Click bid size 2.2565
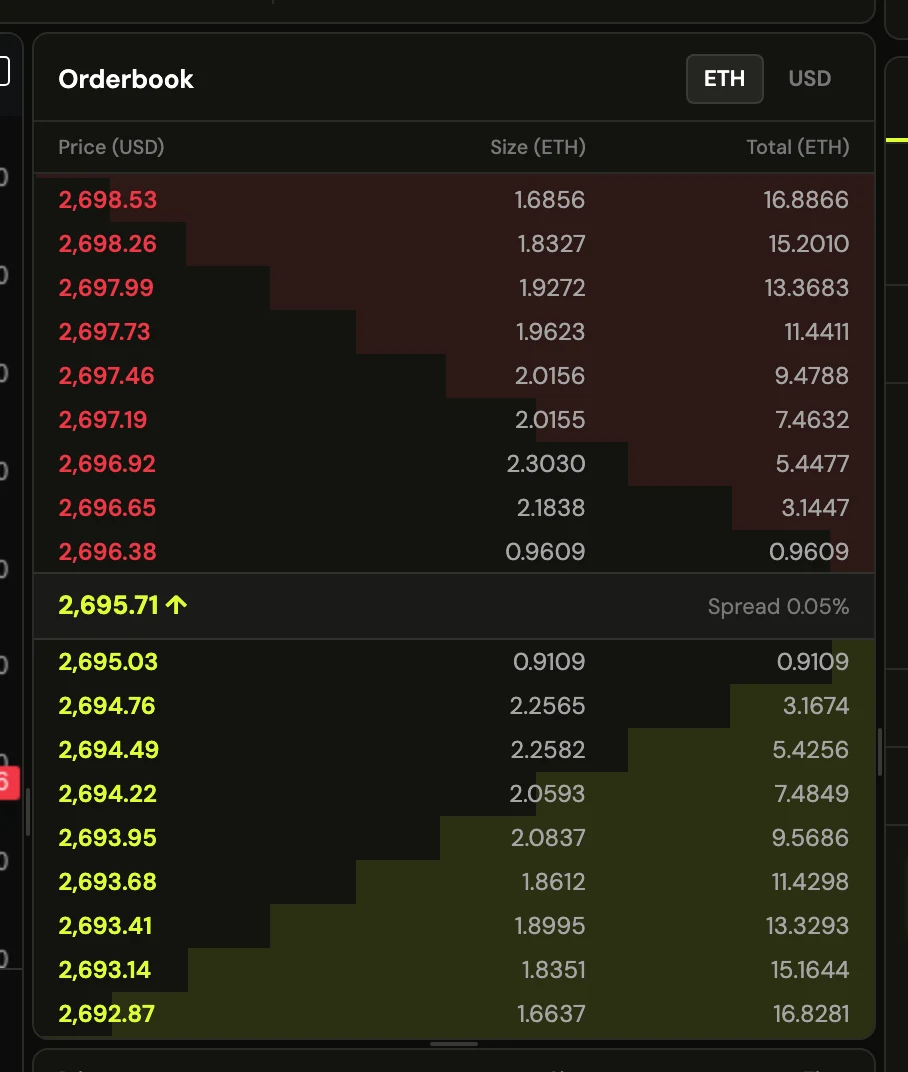908x1072 pixels. coord(547,706)
